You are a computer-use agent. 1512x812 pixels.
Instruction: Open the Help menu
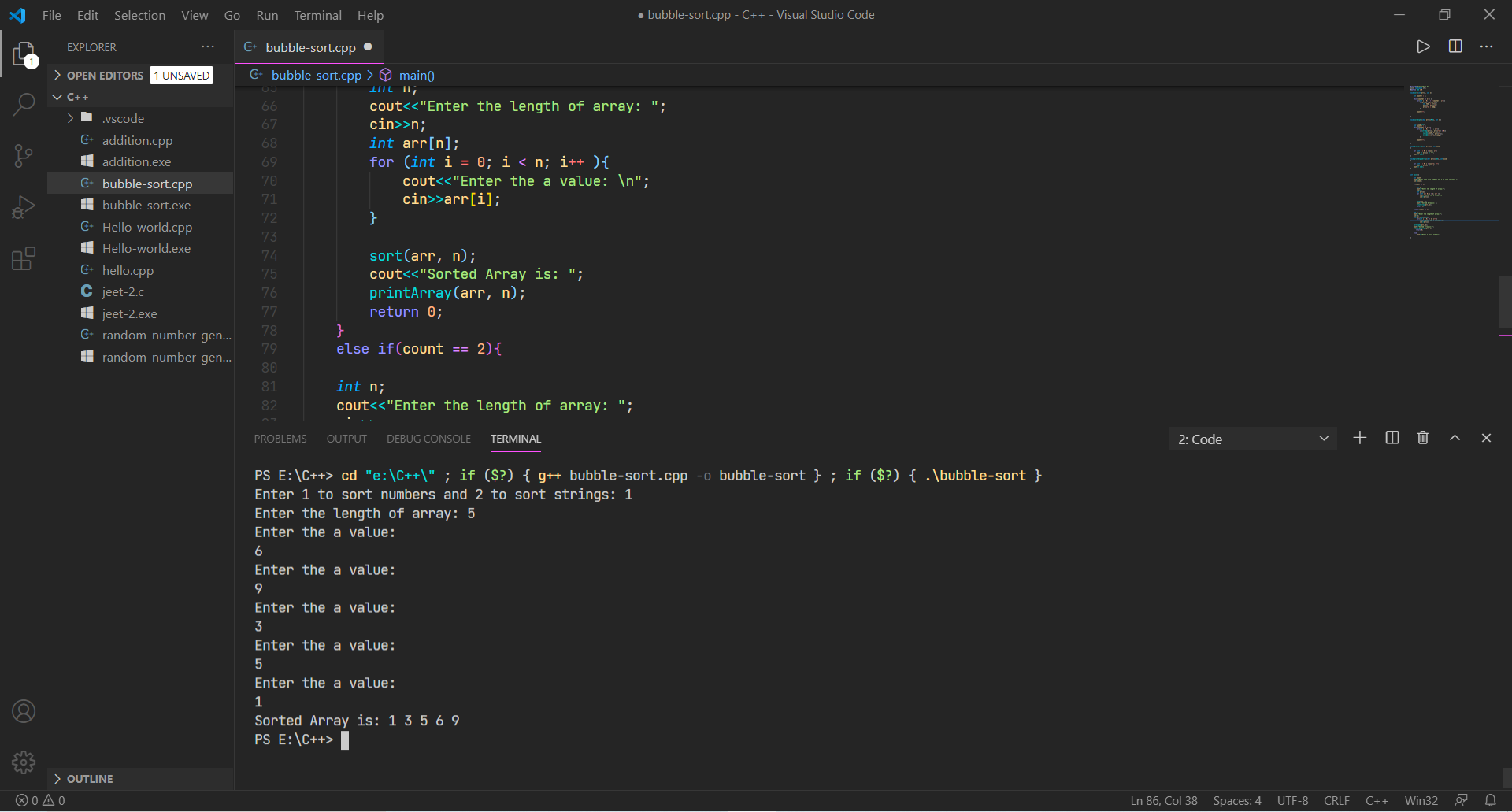[370, 15]
